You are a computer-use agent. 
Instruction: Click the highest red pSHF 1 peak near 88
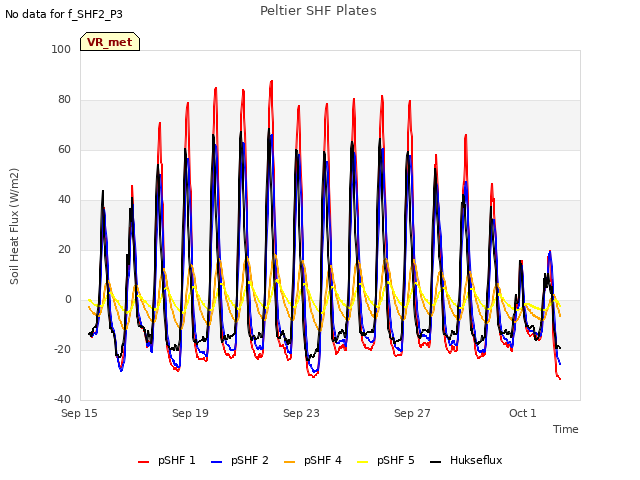tap(271, 81)
